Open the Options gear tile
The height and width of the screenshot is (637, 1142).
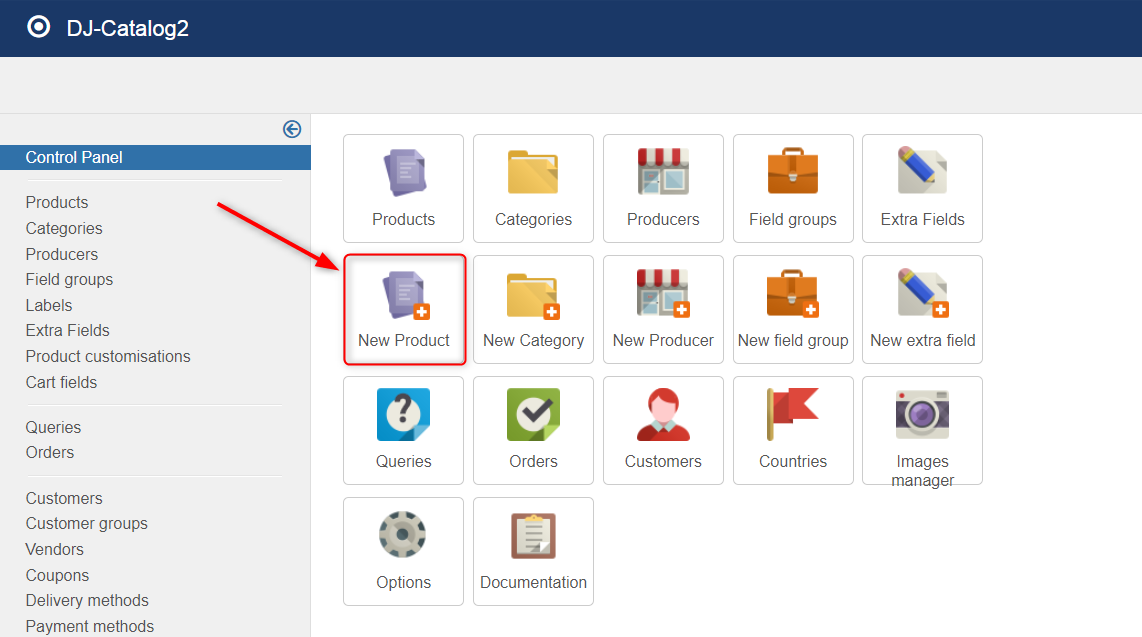coord(403,551)
